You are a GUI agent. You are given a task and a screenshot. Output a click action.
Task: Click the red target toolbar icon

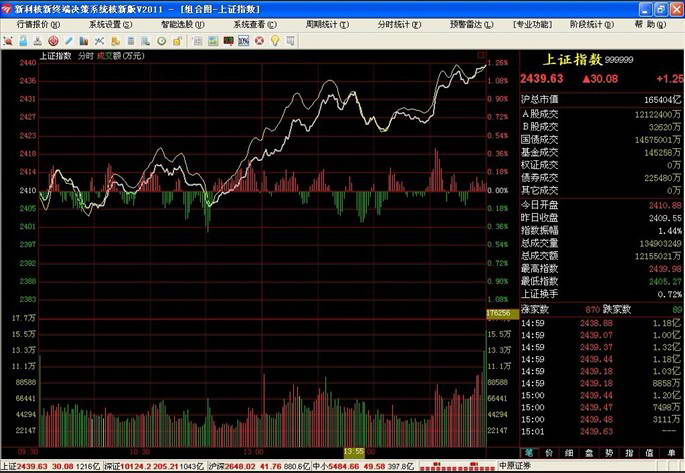click(x=53, y=41)
